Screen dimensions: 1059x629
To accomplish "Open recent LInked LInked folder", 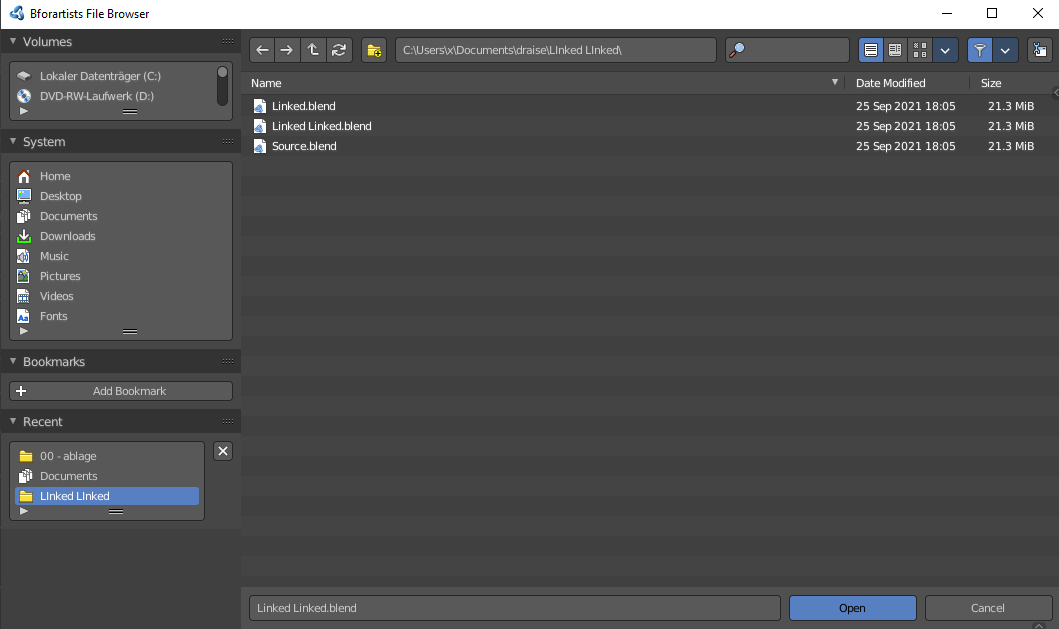I will coord(107,496).
